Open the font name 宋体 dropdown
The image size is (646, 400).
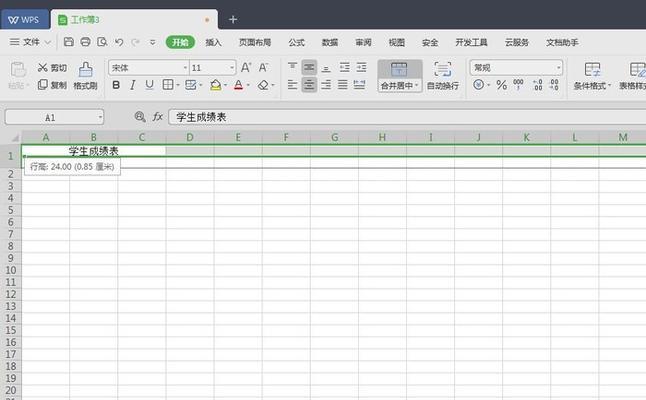[x=185, y=68]
